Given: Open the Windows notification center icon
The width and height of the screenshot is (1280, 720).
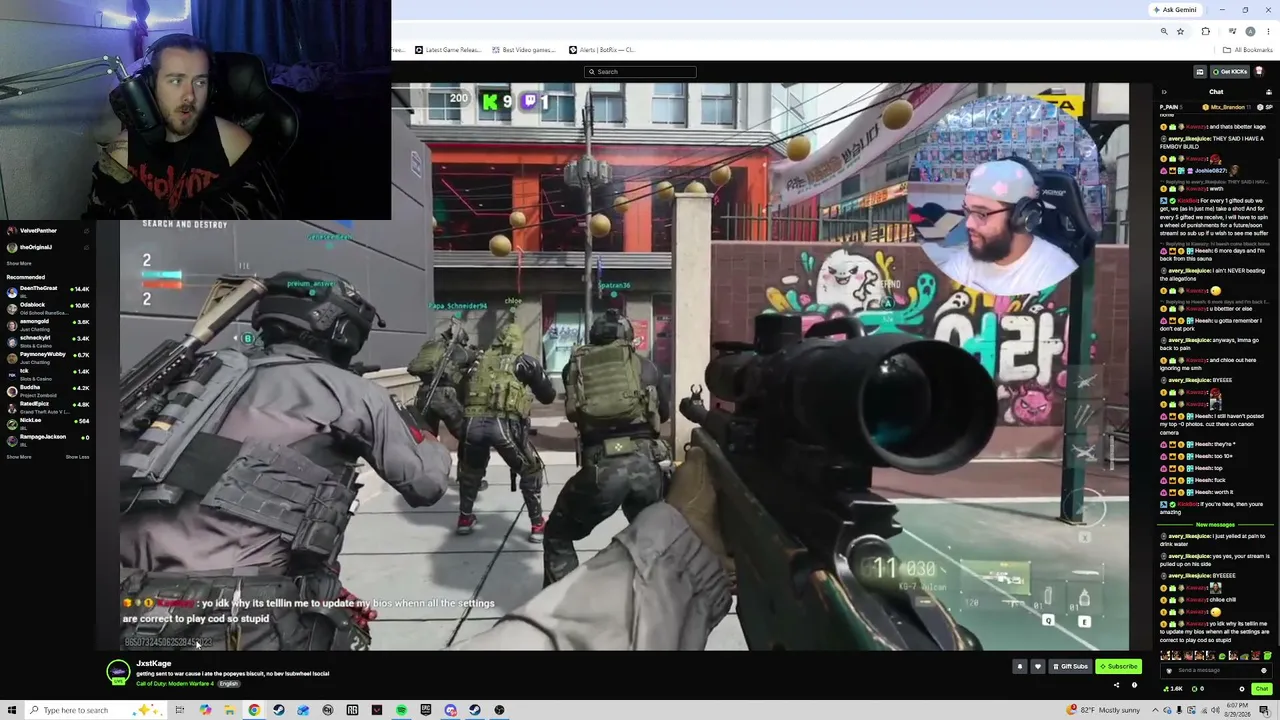Looking at the screenshot, I should point(1264,710).
